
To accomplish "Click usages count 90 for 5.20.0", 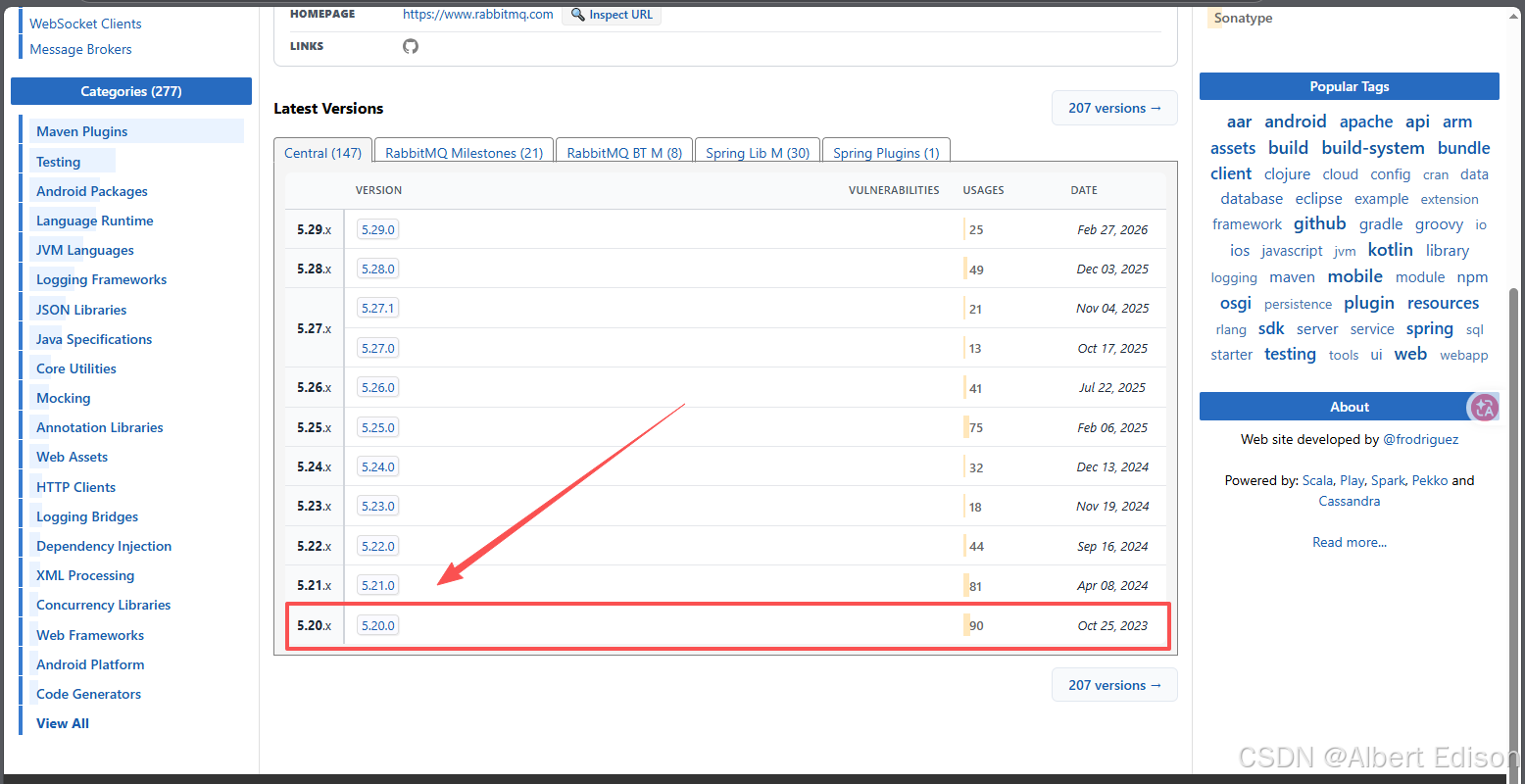I will point(976,625).
